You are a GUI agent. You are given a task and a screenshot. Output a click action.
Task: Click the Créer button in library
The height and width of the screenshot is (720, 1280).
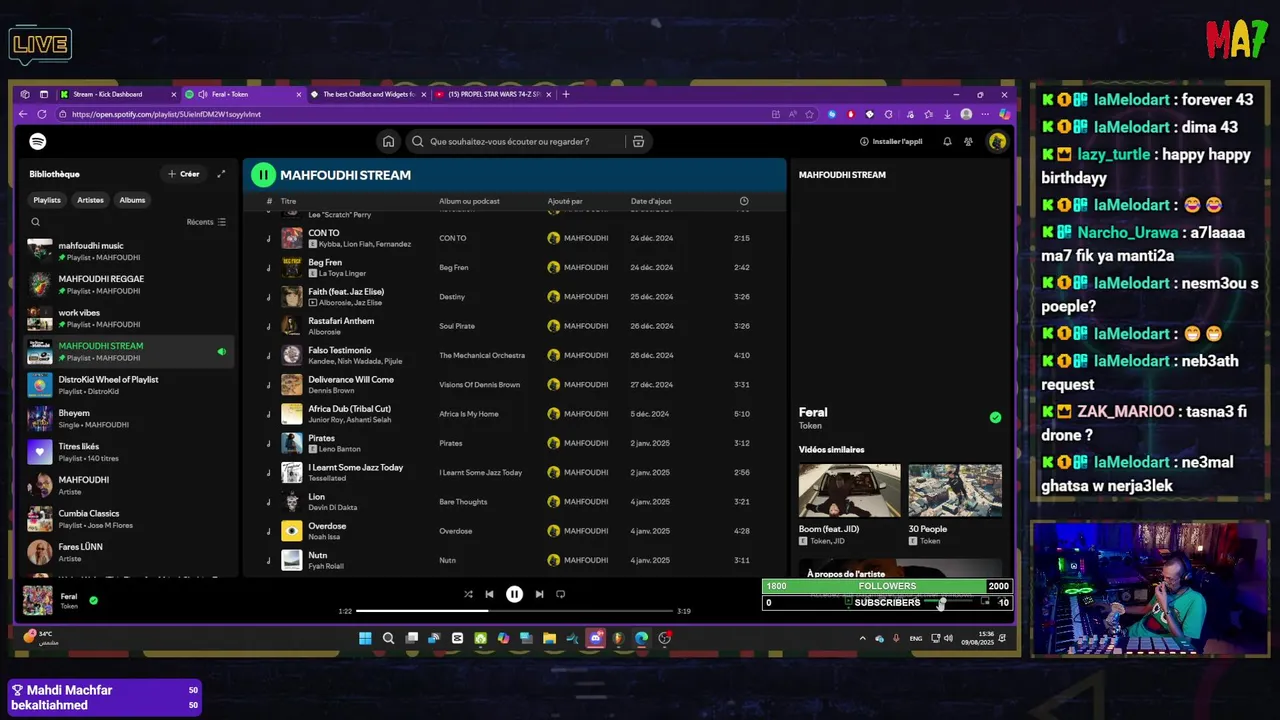184,174
